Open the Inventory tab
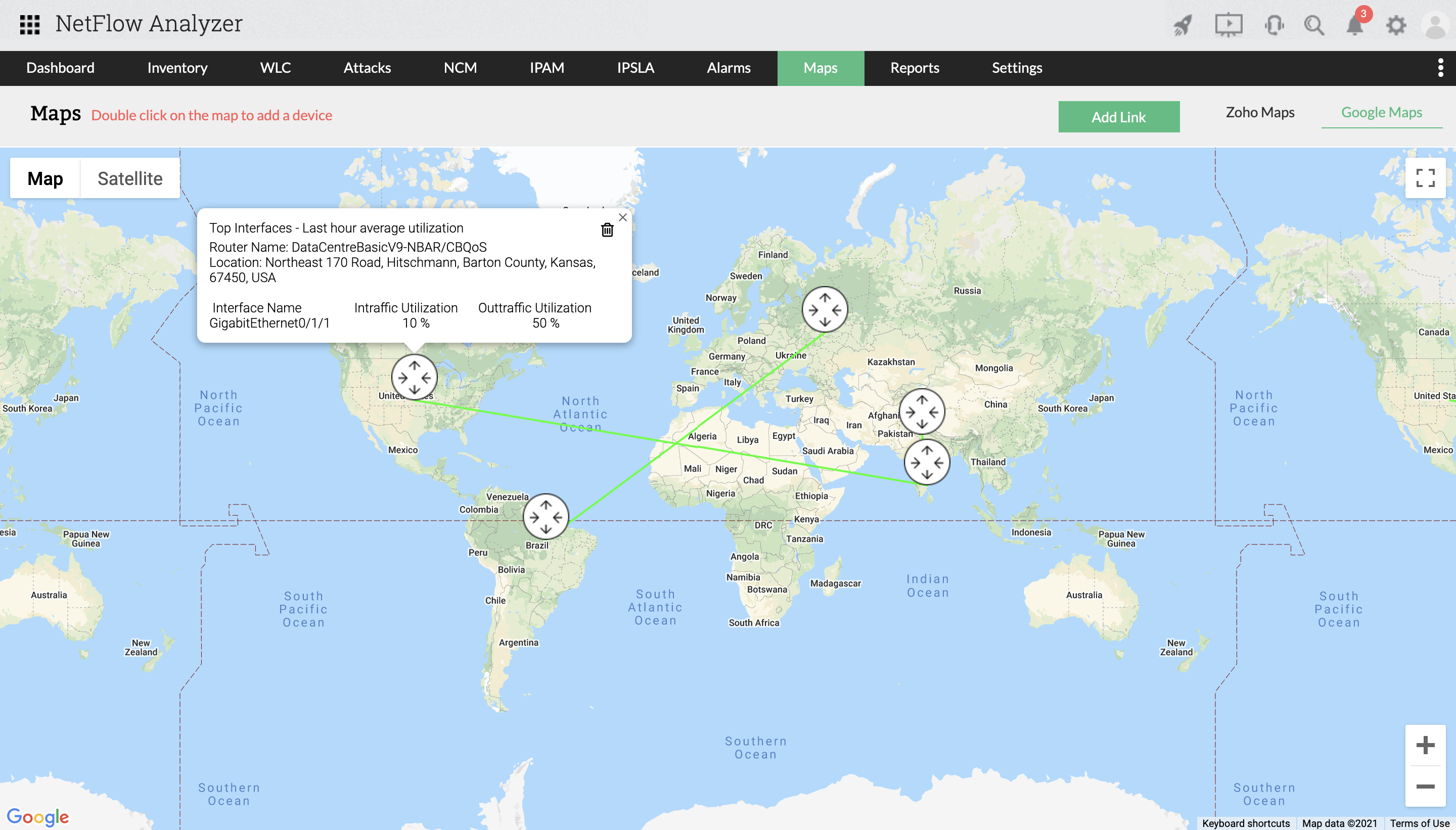The image size is (1456, 830). (177, 68)
